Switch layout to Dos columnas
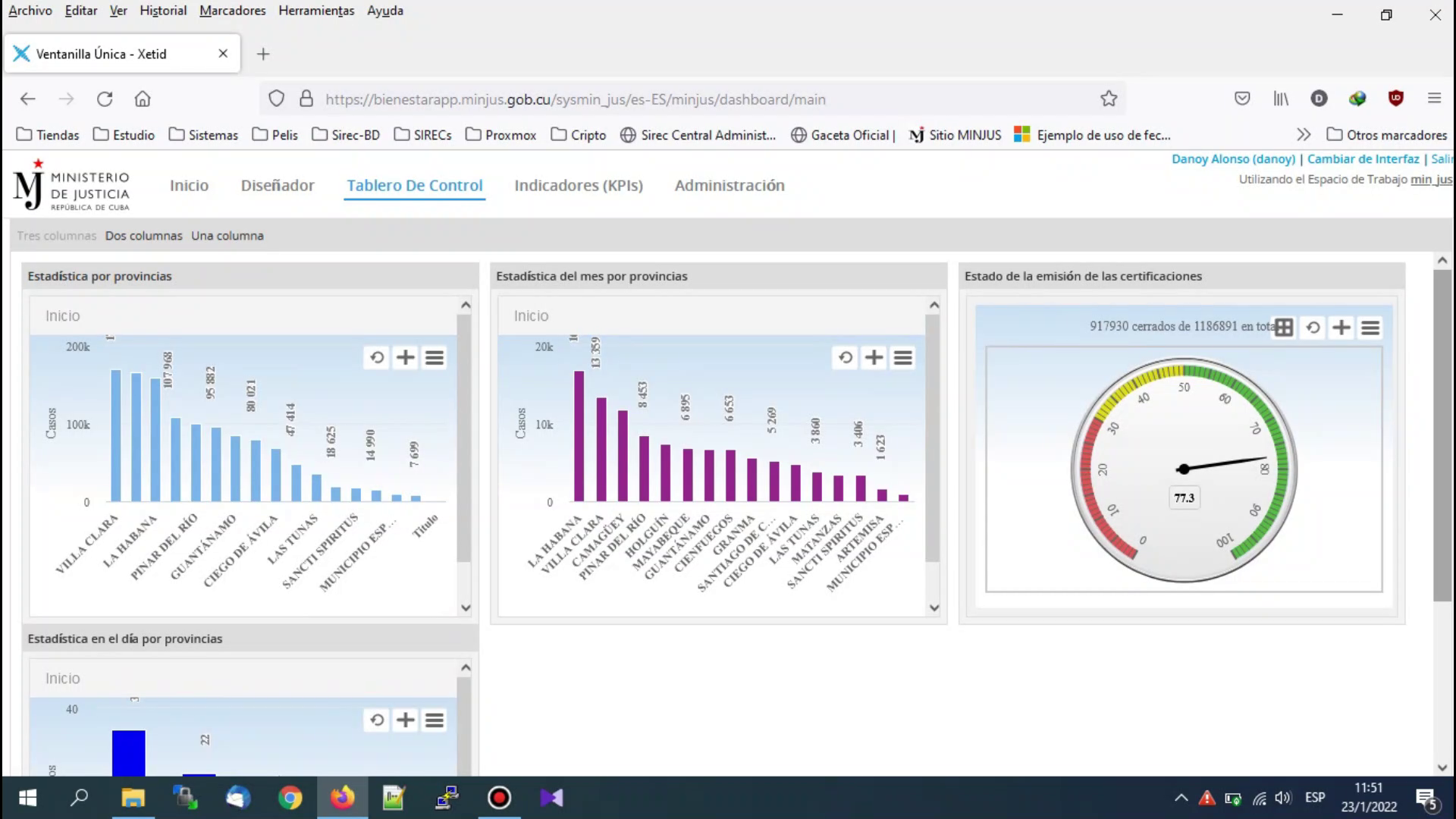 (x=144, y=236)
